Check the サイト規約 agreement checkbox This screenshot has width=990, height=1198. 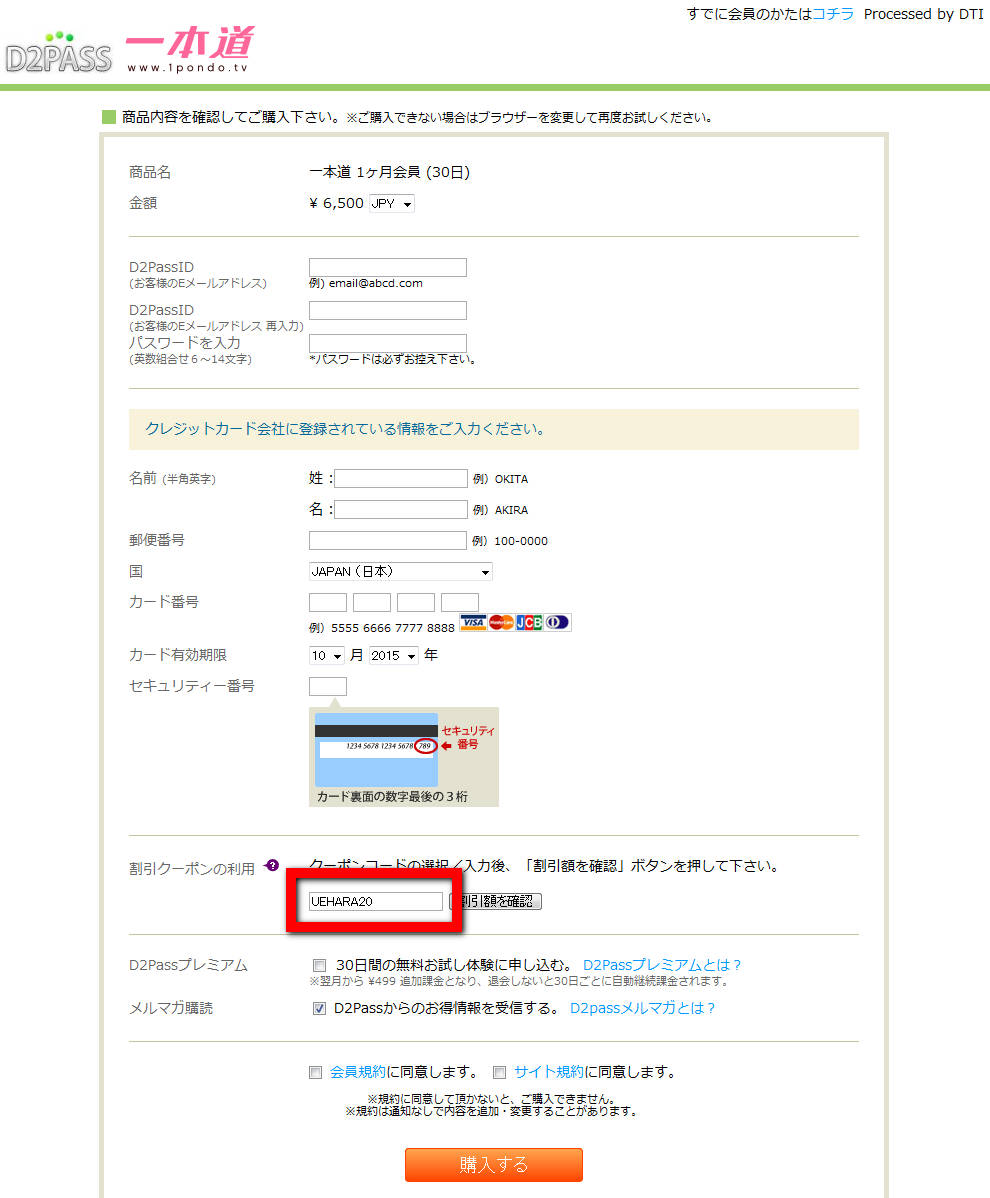tap(500, 1073)
